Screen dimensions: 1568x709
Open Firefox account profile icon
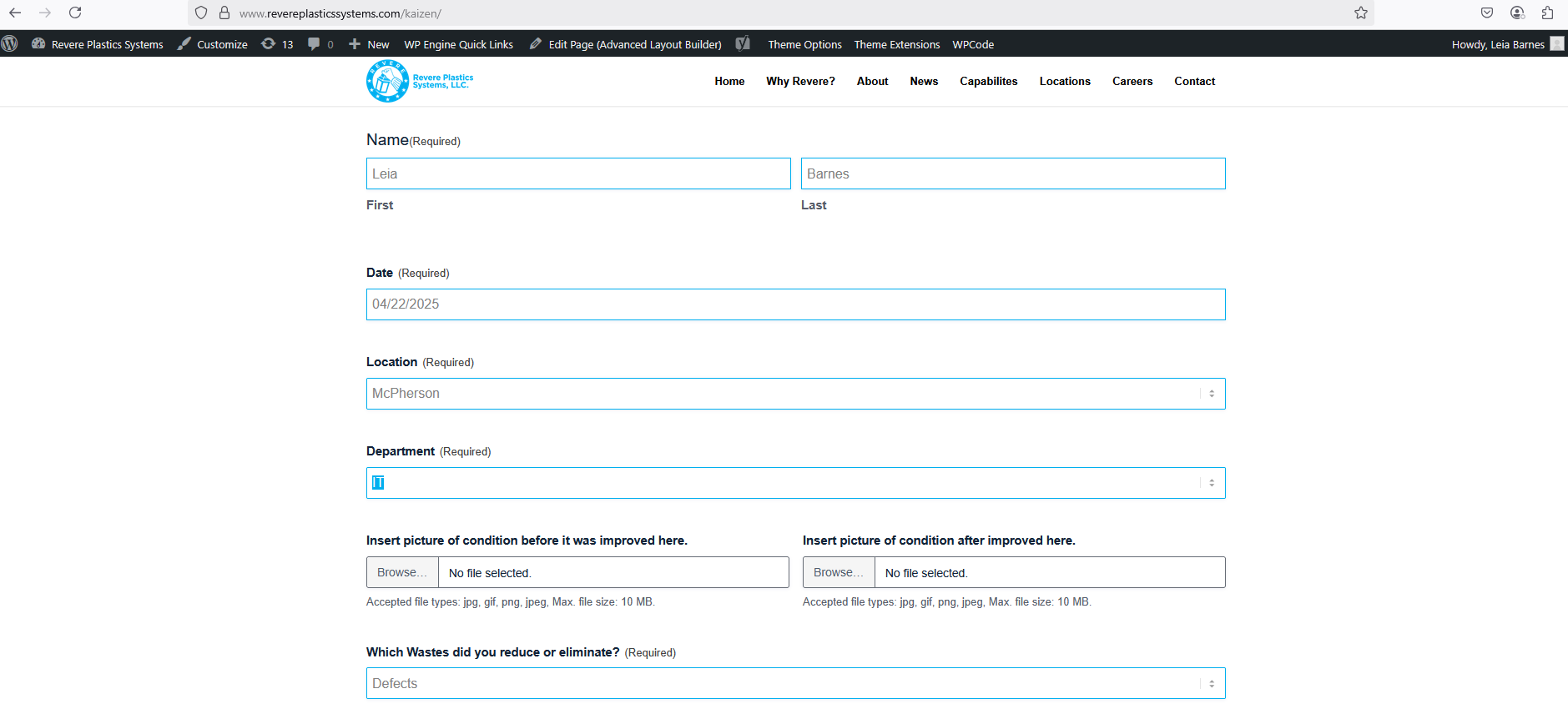1517,13
